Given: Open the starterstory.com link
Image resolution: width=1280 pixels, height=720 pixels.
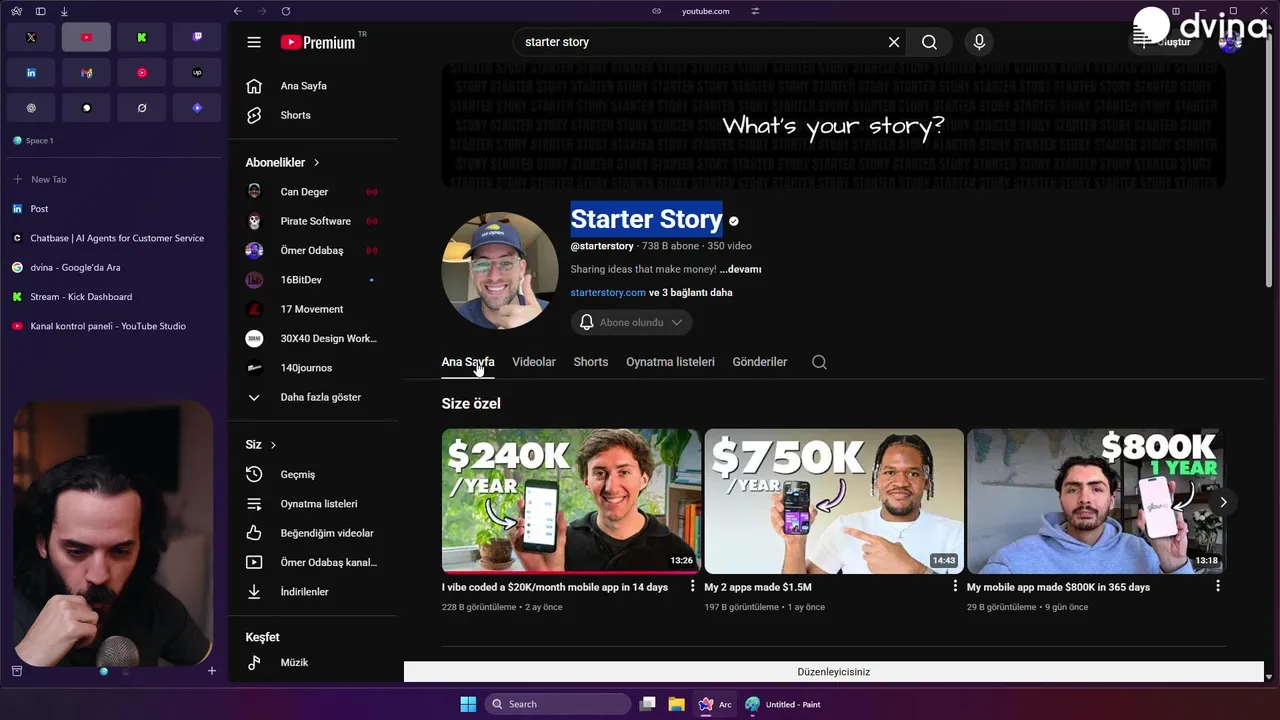Looking at the screenshot, I should click(x=608, y=292).
